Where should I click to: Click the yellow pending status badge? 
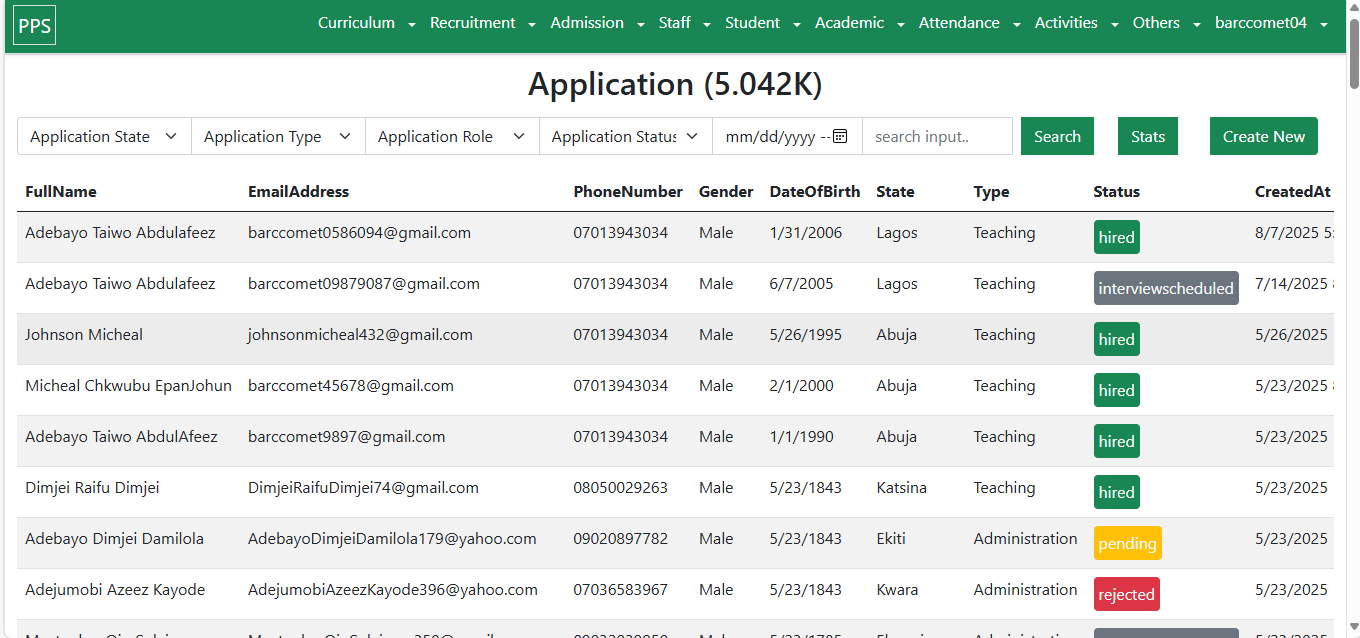1127,544
